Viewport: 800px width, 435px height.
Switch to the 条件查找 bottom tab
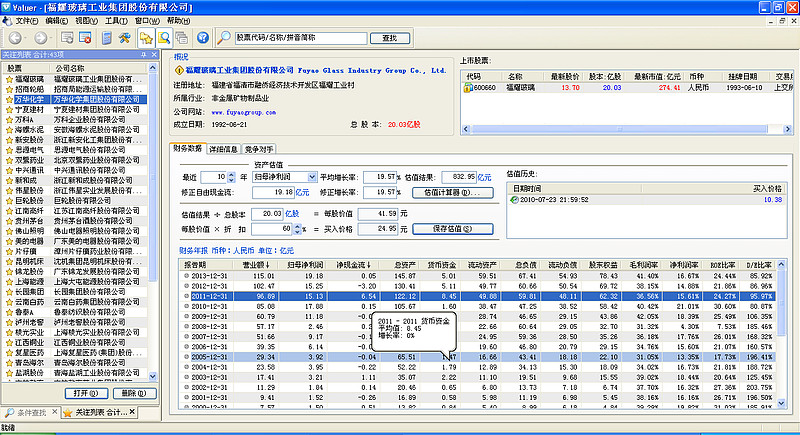pyautogui.click(x=29, y=412)
